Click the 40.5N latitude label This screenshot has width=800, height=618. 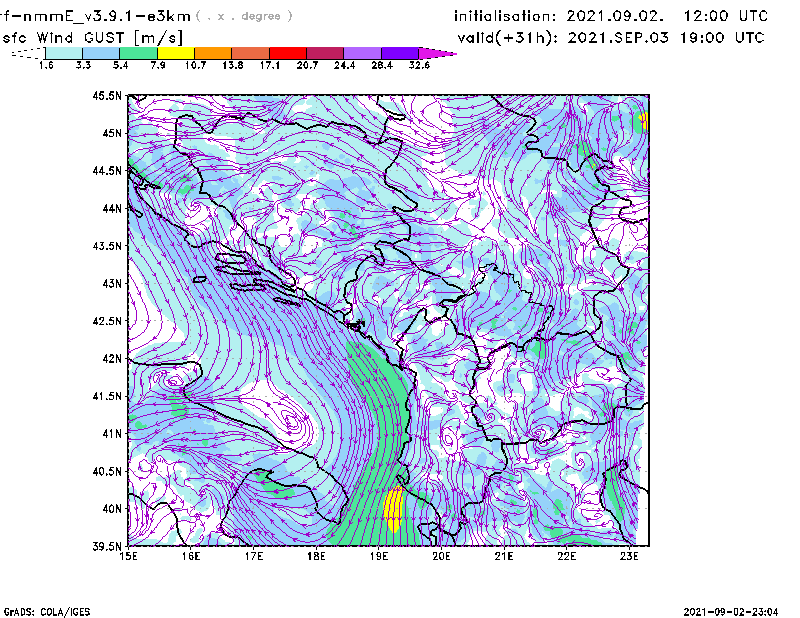pyautogui.click(x=107, y=472)
